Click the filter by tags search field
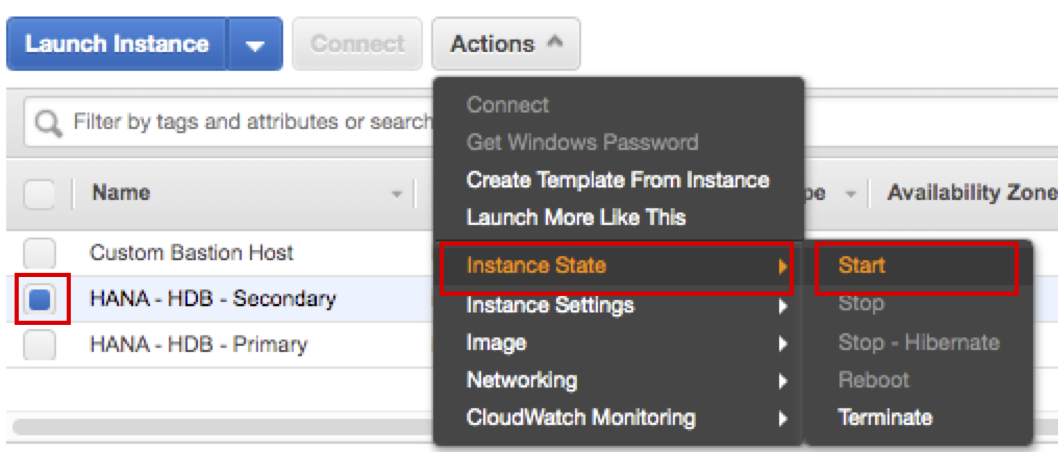1058x452 pixels. click(250, 123)
